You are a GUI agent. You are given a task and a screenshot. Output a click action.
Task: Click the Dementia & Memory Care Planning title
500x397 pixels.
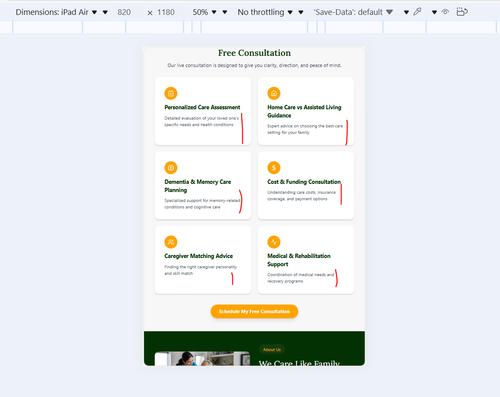pos(197,186)
